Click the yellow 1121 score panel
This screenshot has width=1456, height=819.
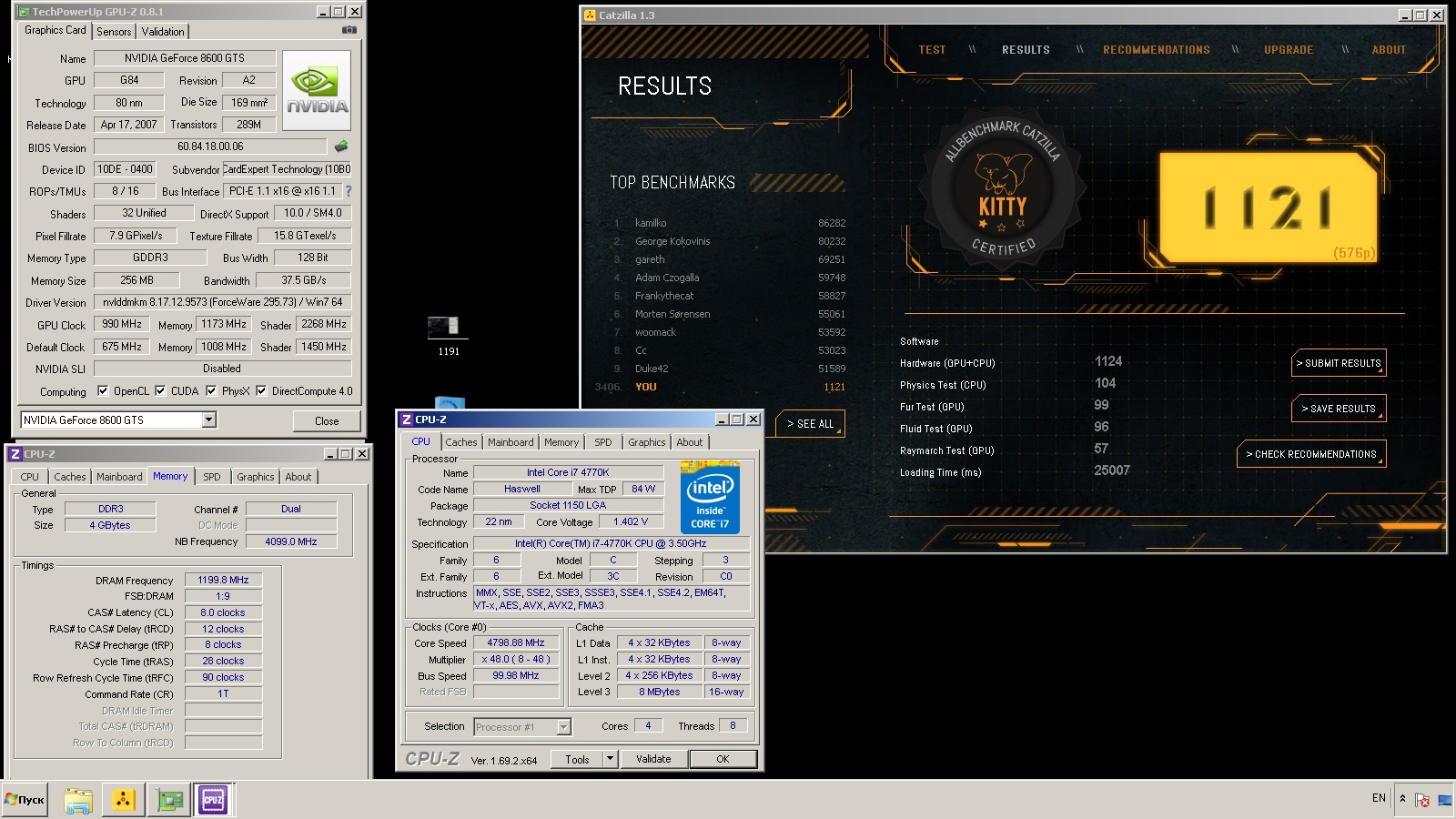click(1269, 207)
